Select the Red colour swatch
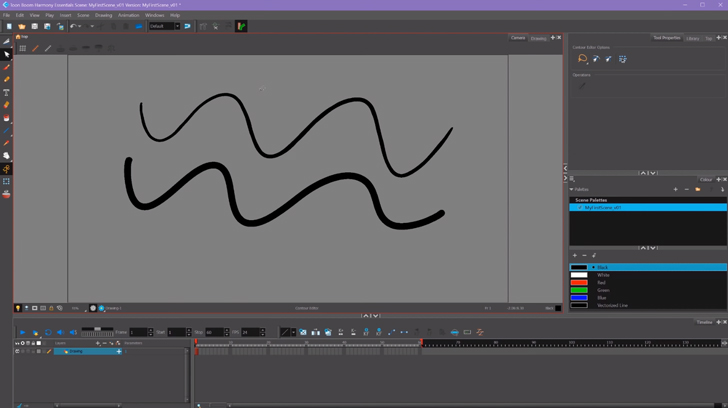The height and width of the screenshot is (408, 728). tap(579, 282)
